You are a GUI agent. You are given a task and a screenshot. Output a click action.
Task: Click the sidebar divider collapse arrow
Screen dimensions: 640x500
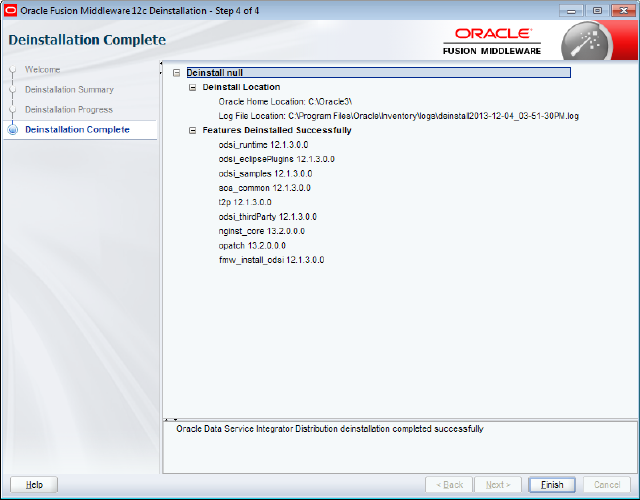click(x=161, y=68)
